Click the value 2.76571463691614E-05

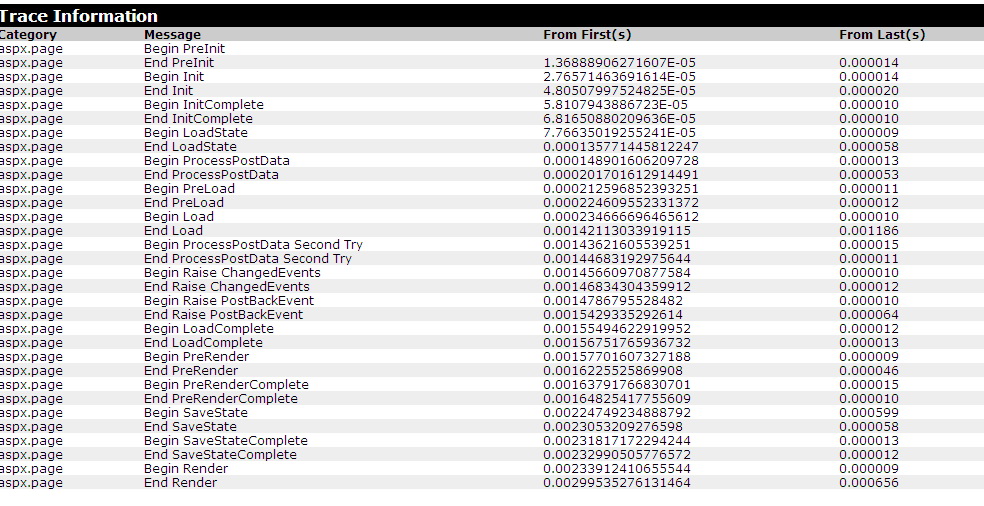(619, 77)
